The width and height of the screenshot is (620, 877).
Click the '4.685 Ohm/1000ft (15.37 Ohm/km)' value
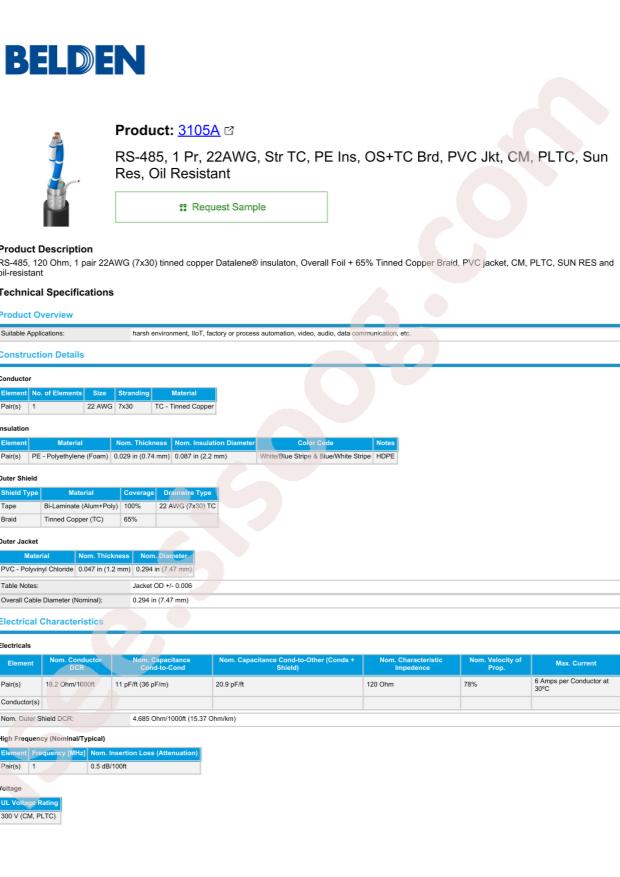point(184,719)
